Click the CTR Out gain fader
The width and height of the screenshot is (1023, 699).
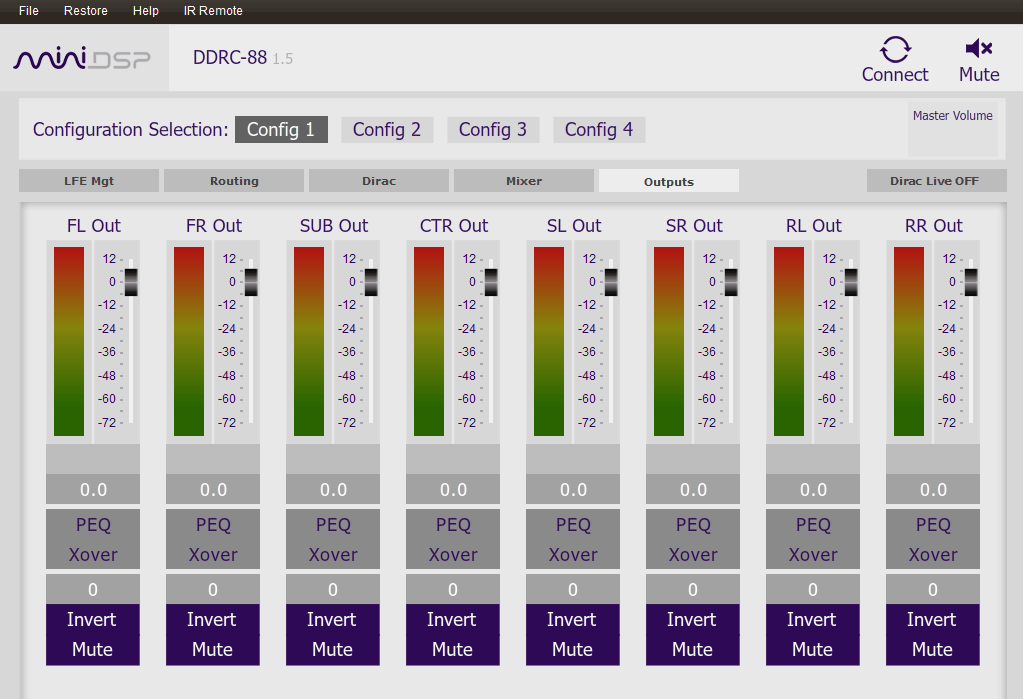(x=491, y=282)
